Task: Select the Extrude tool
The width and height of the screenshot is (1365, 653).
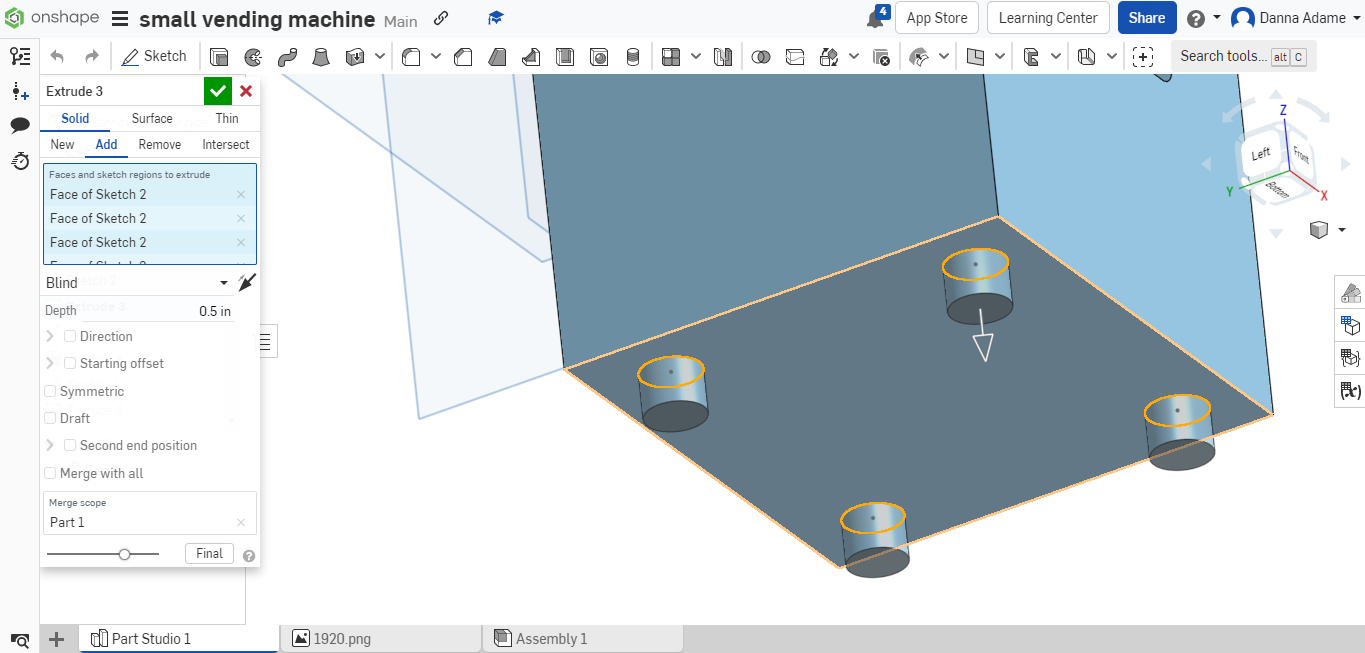Action: click(220, 56)
